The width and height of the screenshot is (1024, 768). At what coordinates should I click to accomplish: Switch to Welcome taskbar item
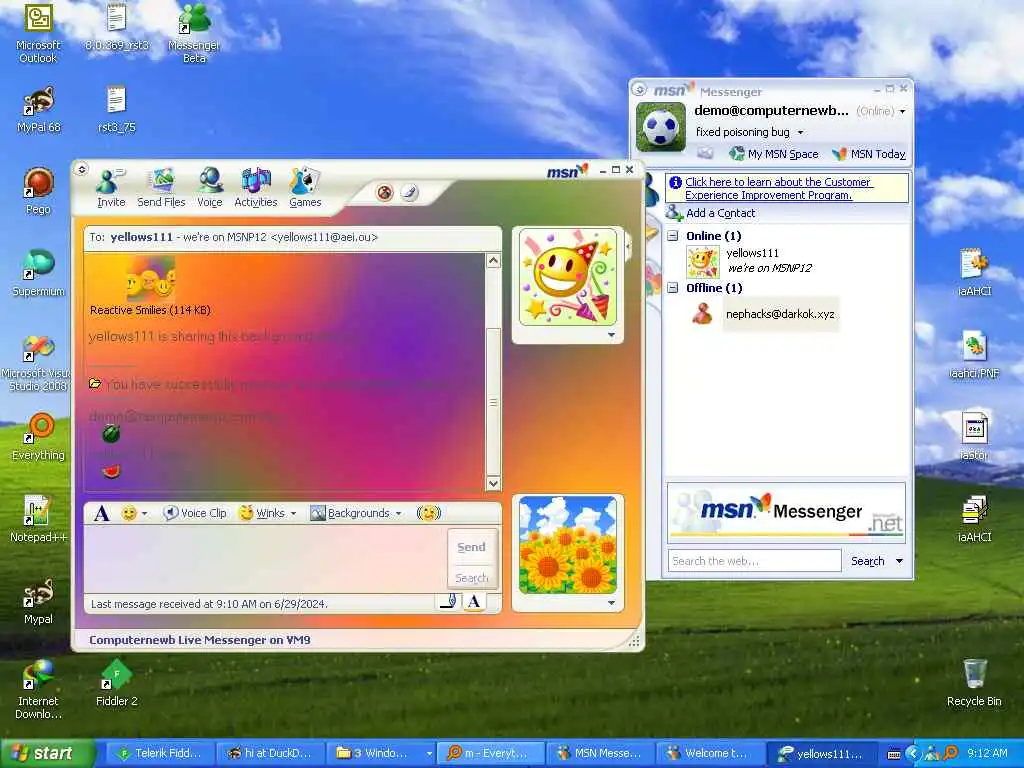coord(711,753)
